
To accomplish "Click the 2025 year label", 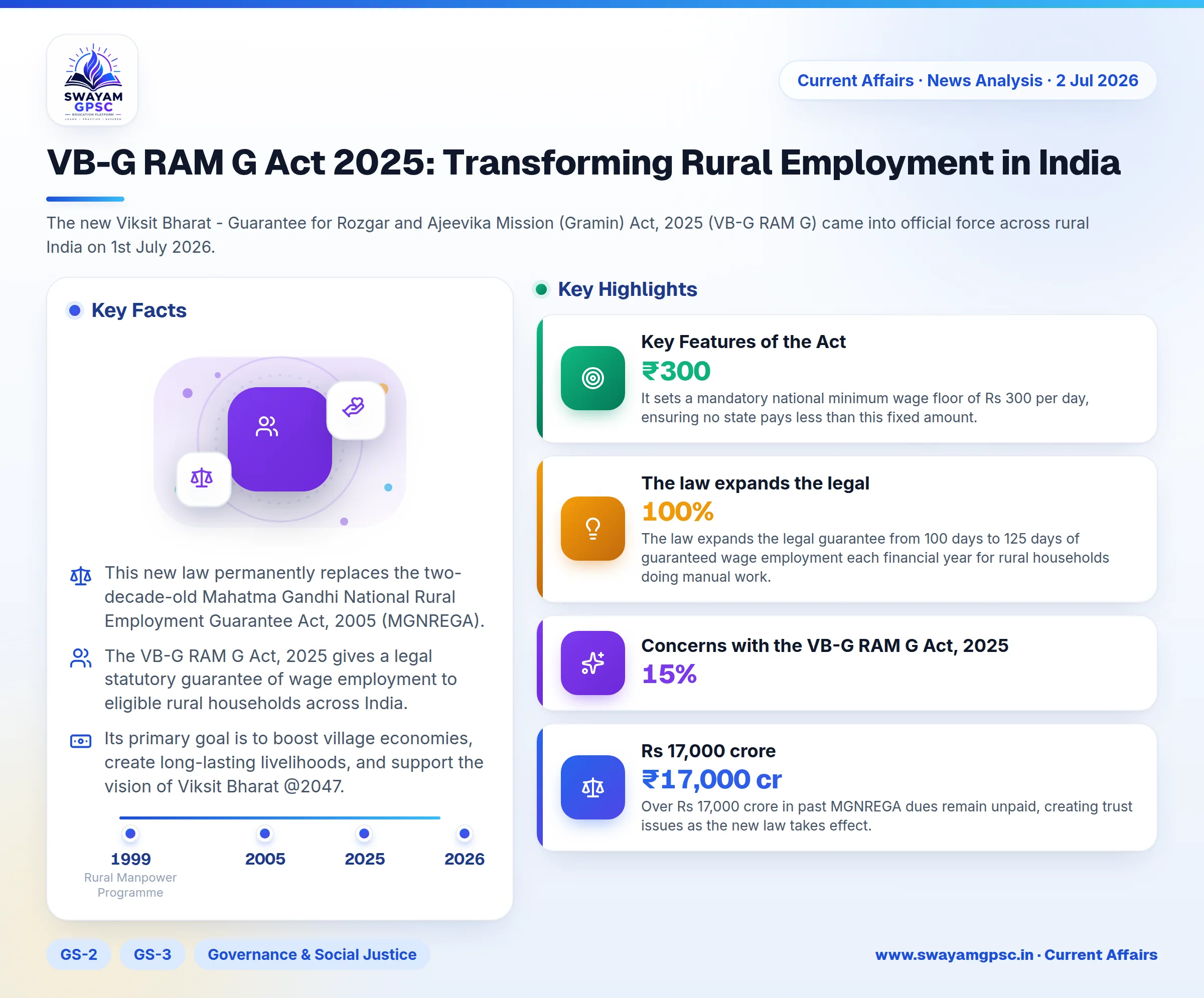I will [364, 859].
